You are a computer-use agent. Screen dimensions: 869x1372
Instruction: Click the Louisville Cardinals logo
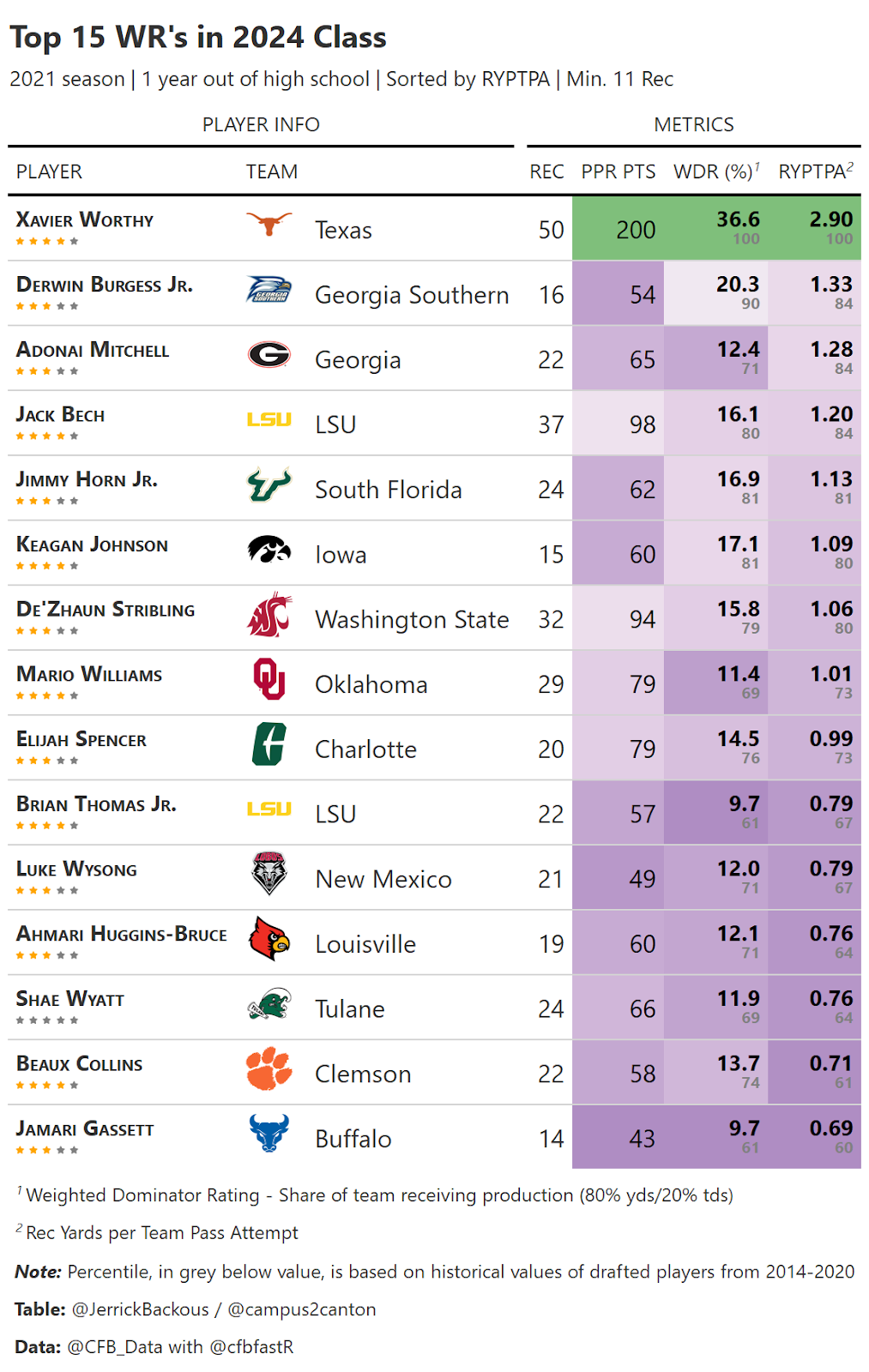tap(269, 938)
